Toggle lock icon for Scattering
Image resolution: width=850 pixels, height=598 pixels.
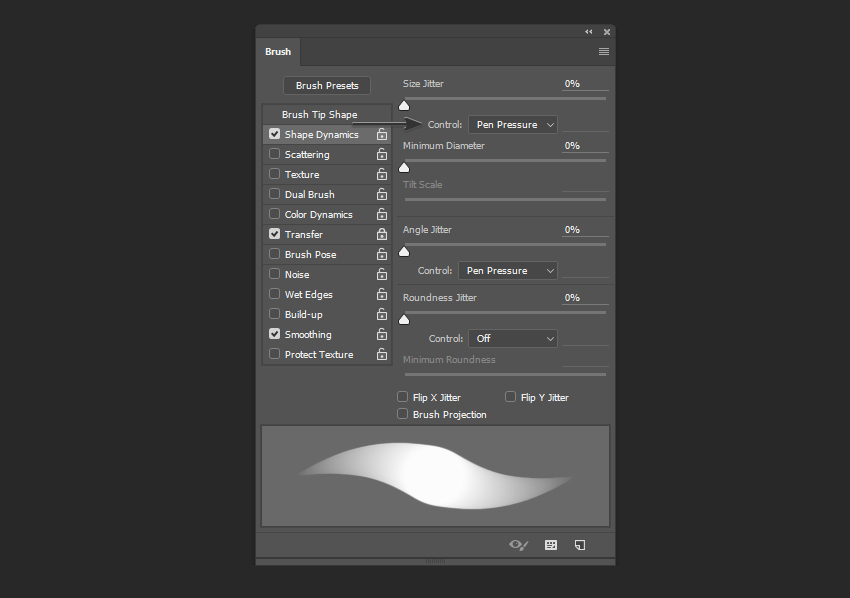pos(382,154)
